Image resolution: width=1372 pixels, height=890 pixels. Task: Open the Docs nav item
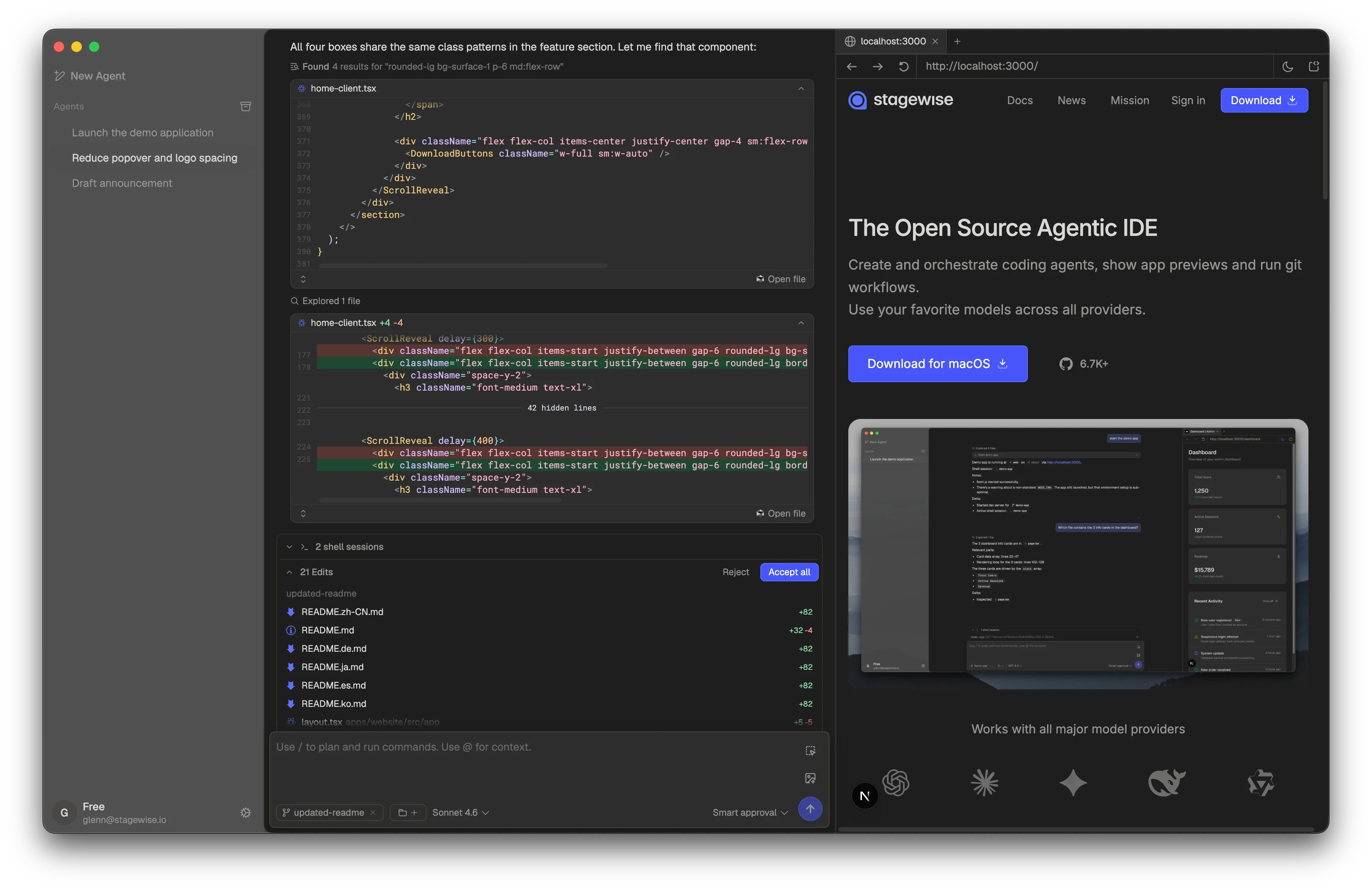pyautogui.click(x=1019, y=100)
